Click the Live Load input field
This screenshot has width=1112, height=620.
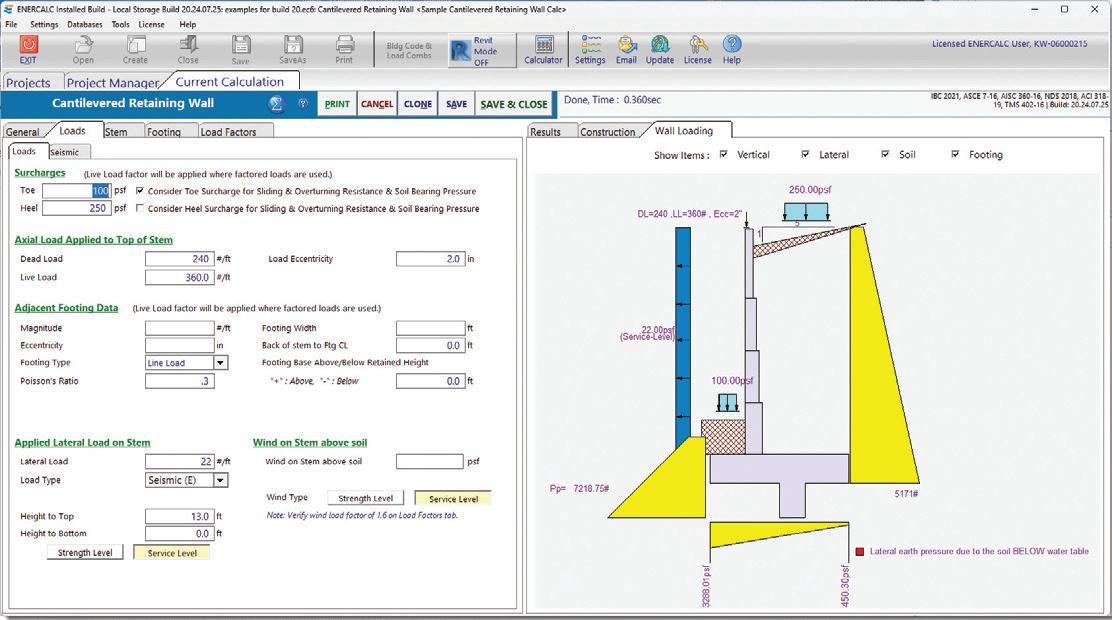[179, 277]
